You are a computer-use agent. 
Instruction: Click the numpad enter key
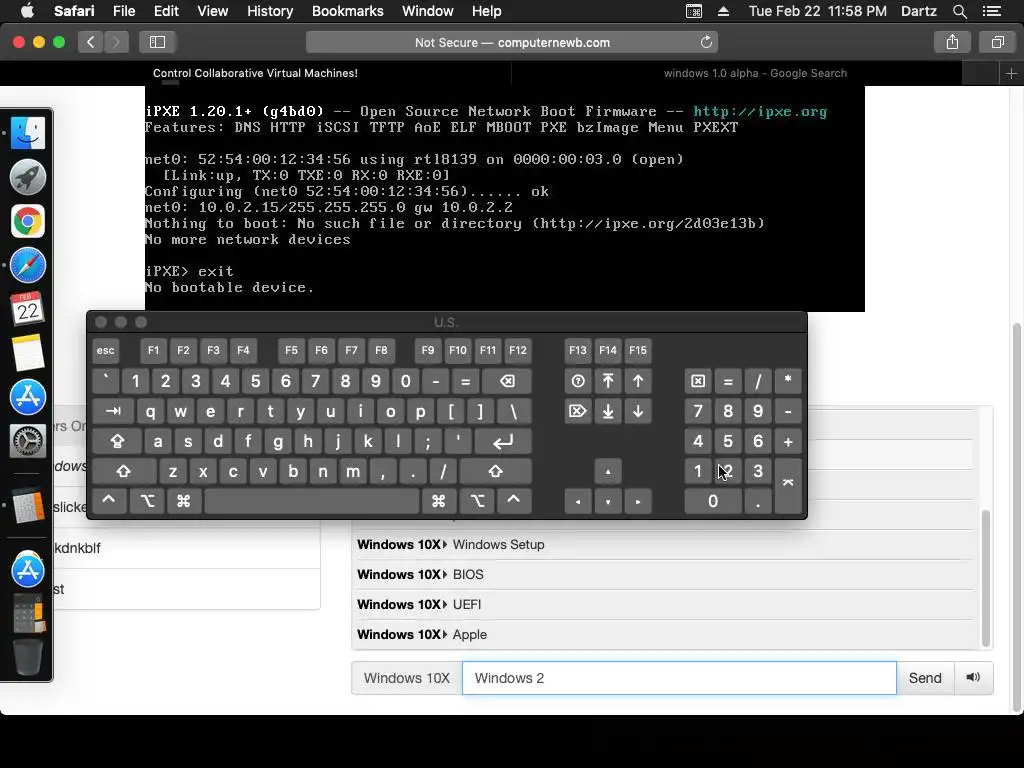(788, 486)
